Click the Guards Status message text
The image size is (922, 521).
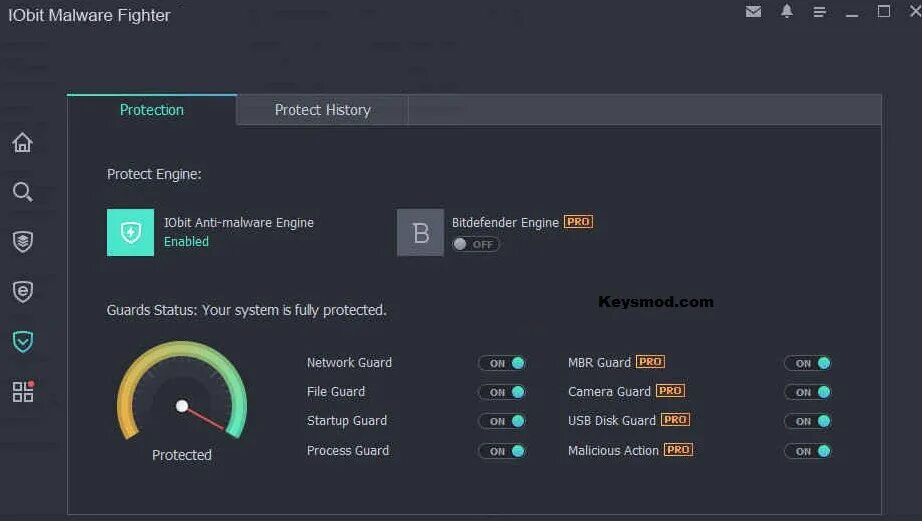pos(246,310)
